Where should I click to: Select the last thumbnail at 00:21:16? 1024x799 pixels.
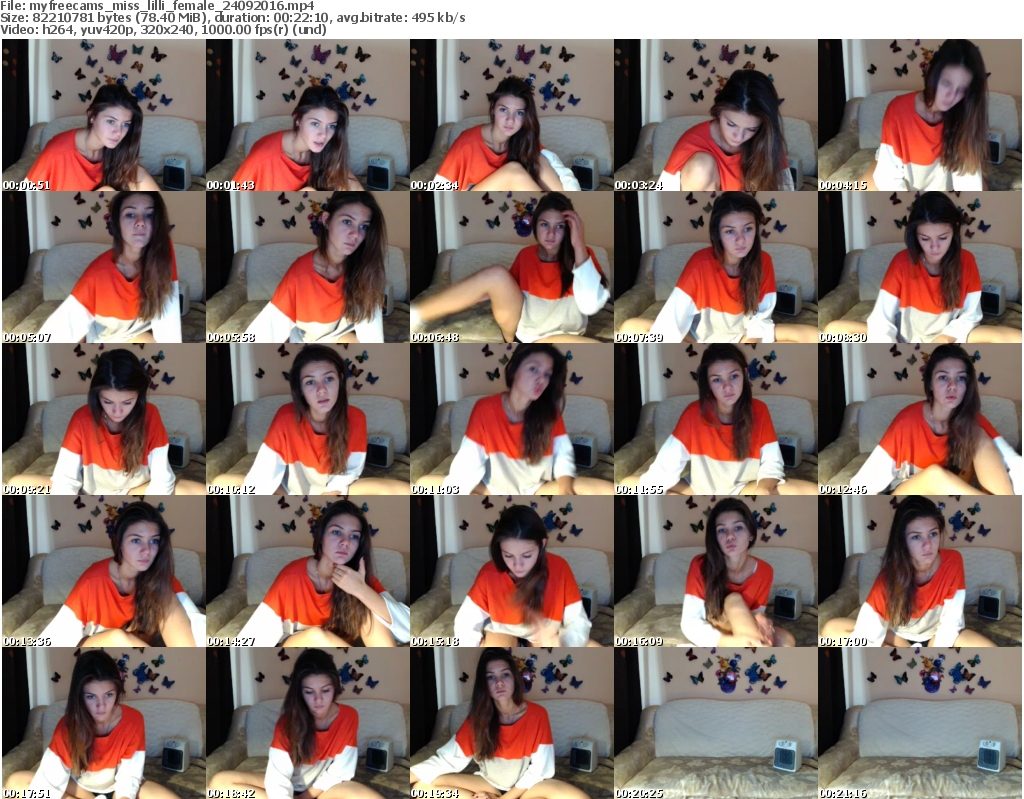[919, 724]
